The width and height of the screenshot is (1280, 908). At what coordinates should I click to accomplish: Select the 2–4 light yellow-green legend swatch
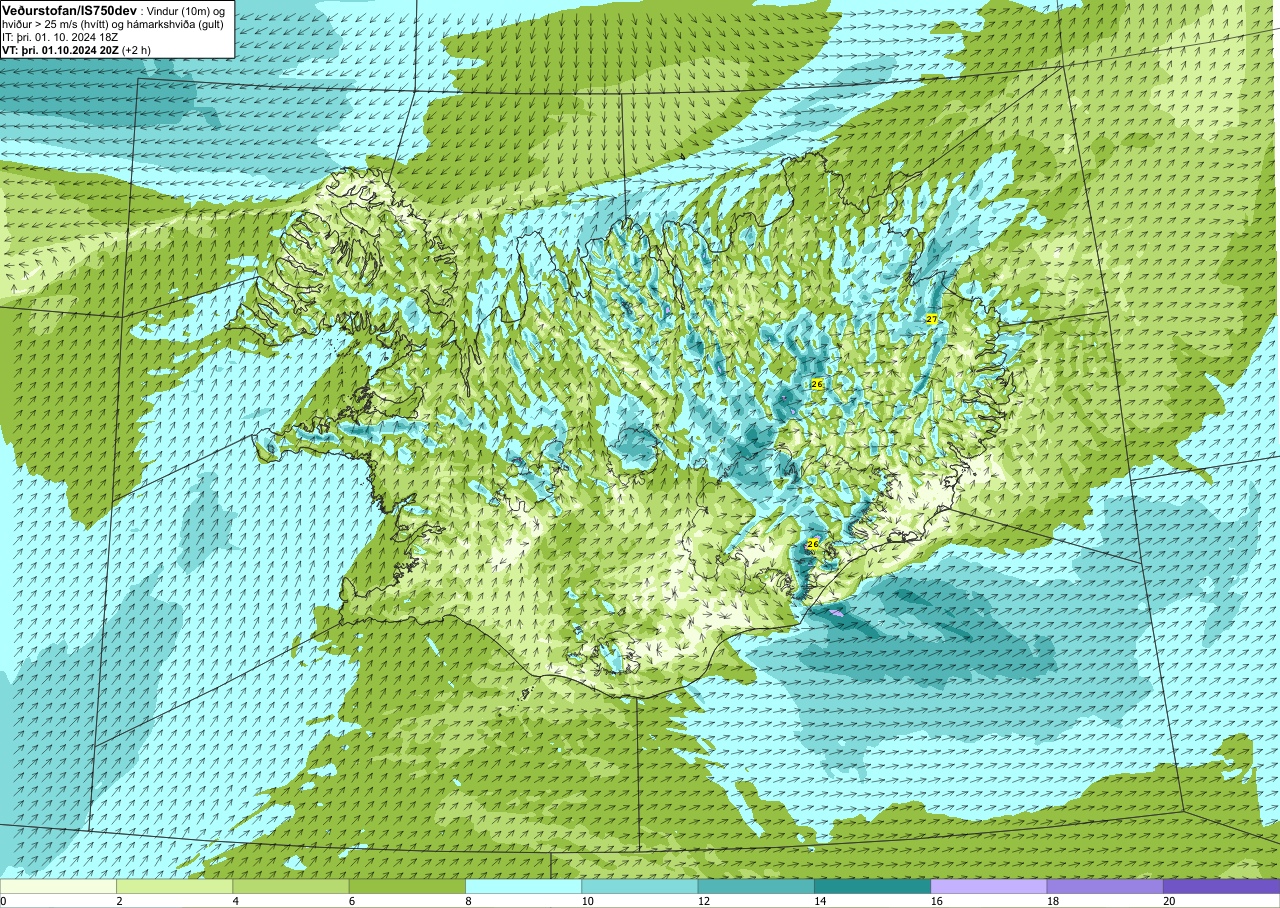pos(174,886)
